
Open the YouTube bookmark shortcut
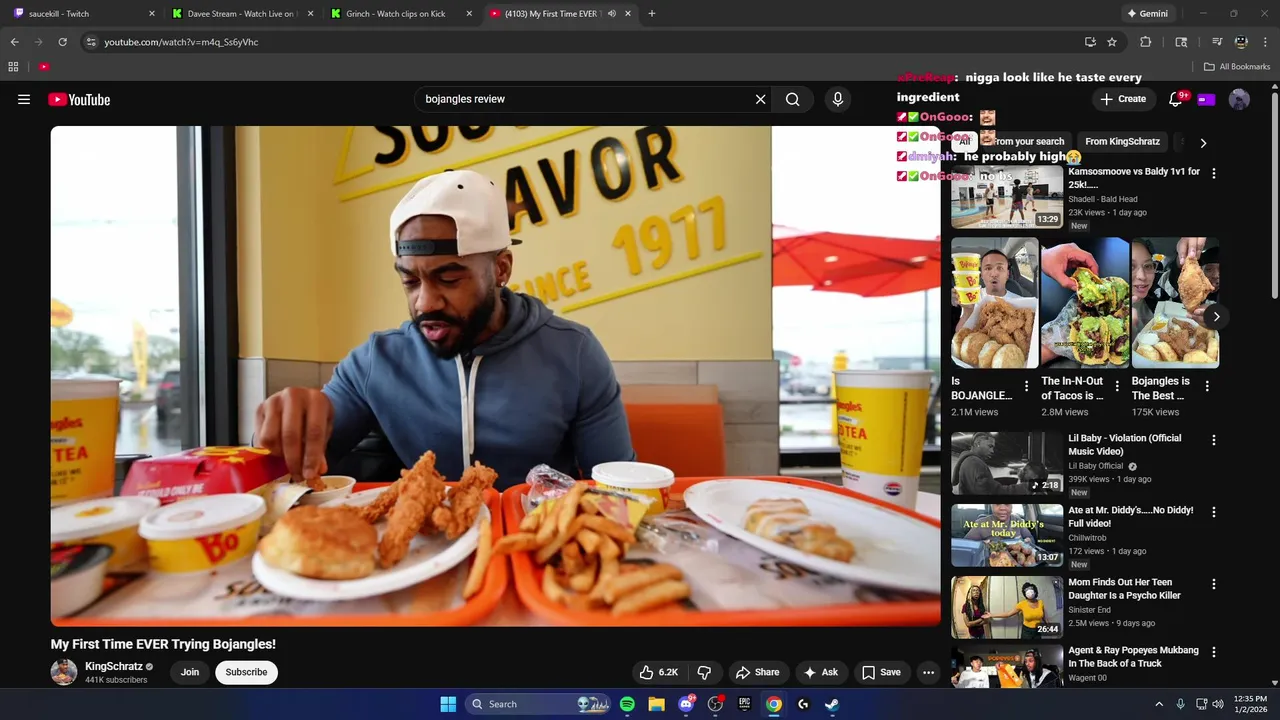tap(44, 67)
